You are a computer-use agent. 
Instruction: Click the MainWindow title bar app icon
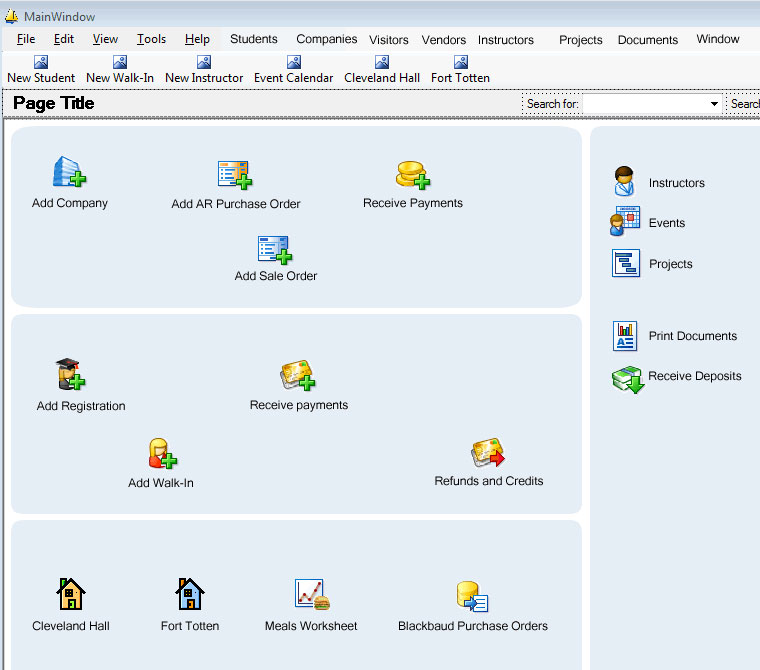[12, 16]
